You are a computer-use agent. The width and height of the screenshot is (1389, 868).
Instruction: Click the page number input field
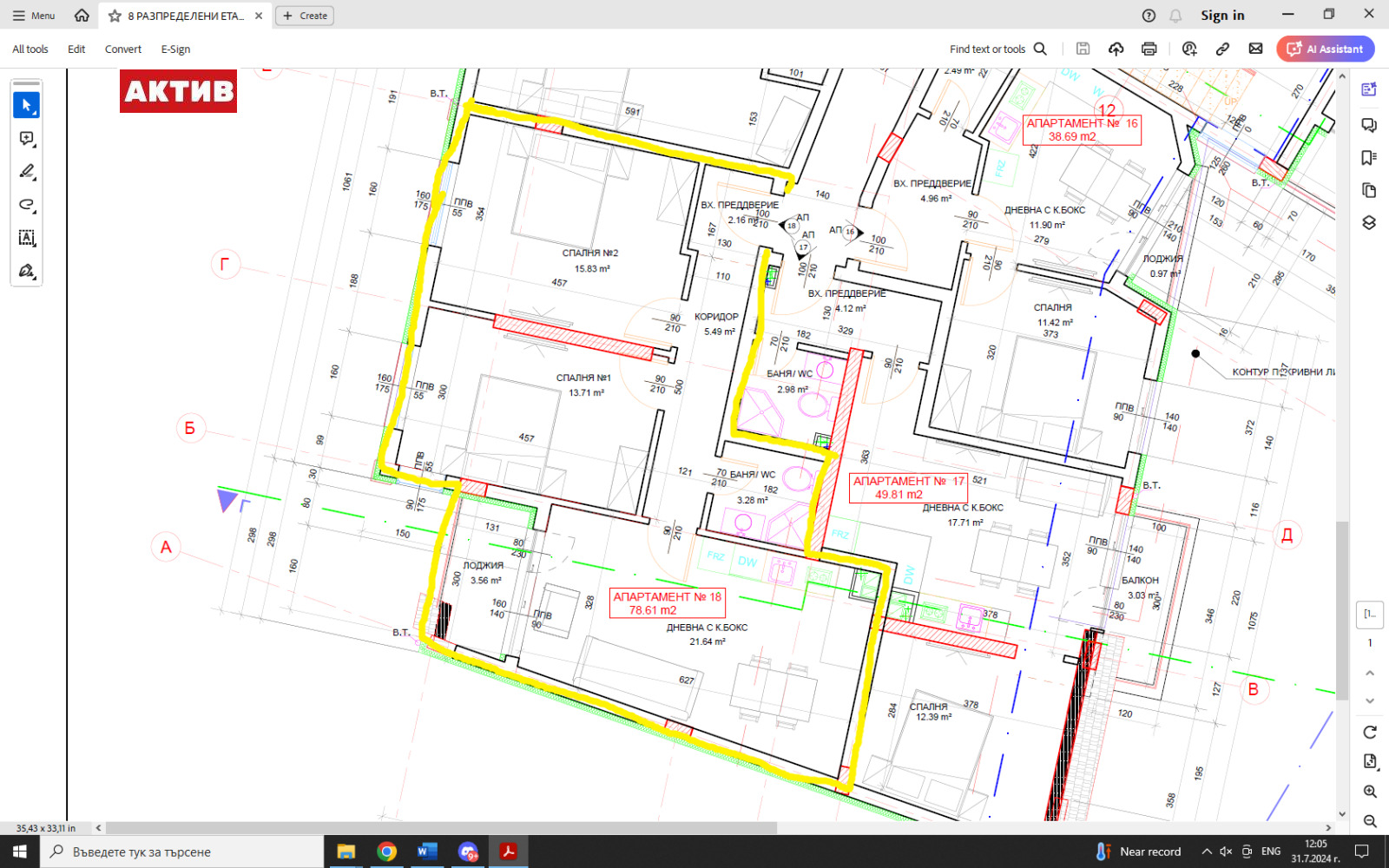[1370, 615]
